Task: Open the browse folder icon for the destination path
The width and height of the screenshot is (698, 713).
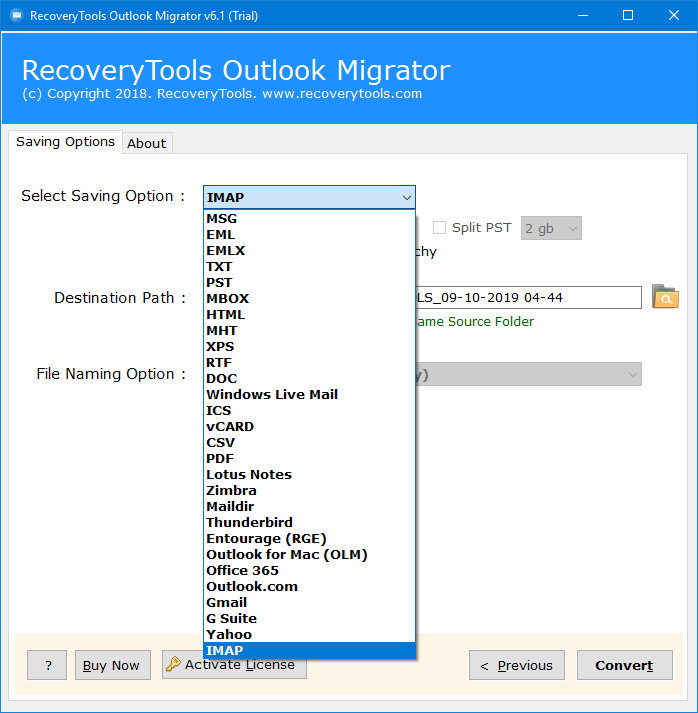Action: tap(665, 297)
